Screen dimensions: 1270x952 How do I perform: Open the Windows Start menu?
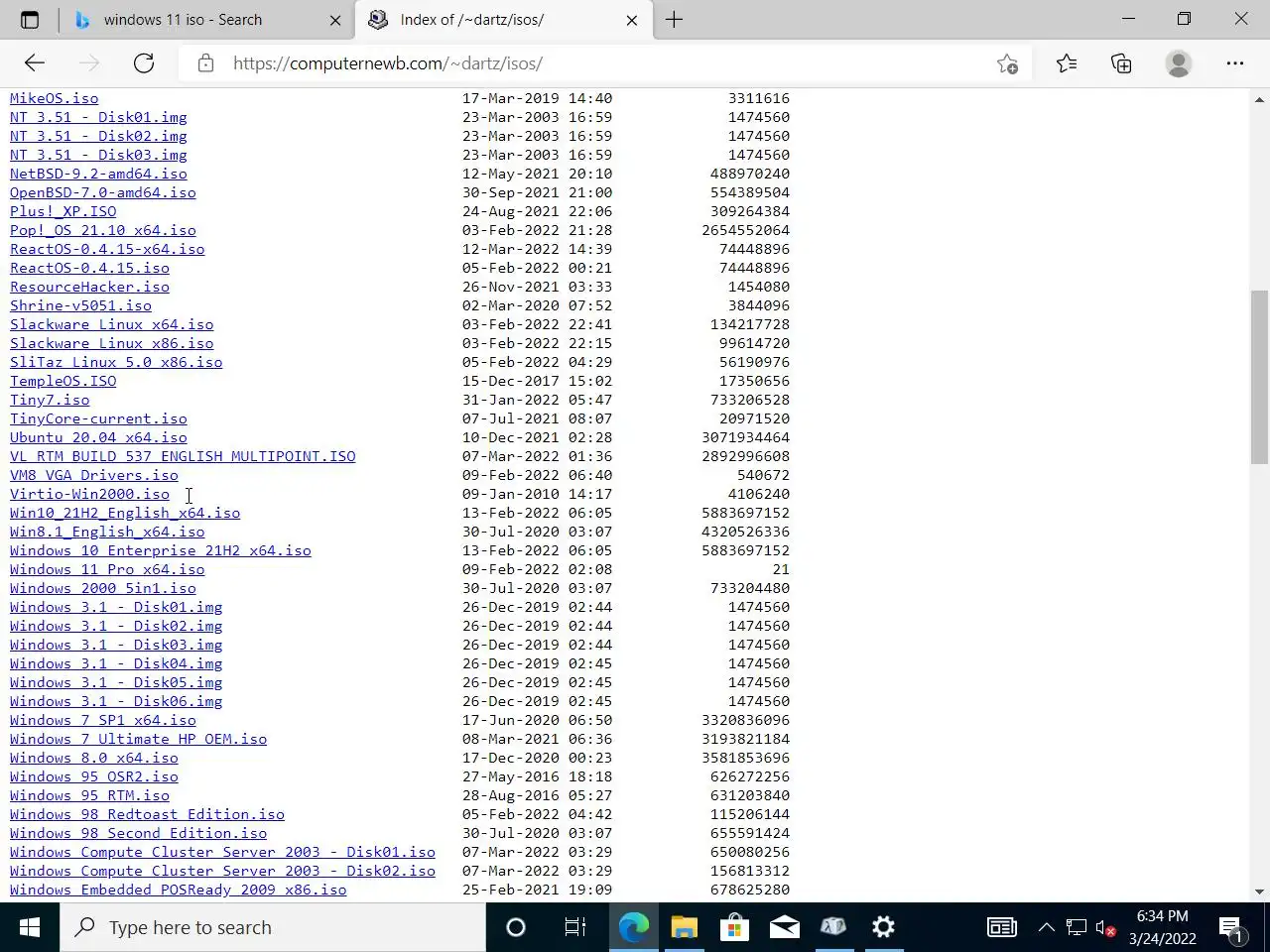30,927
